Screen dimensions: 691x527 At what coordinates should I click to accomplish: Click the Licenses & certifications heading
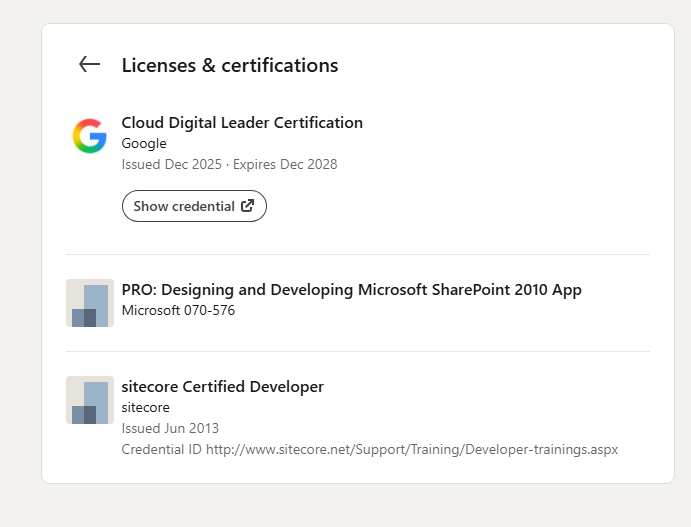pos(230,65)
